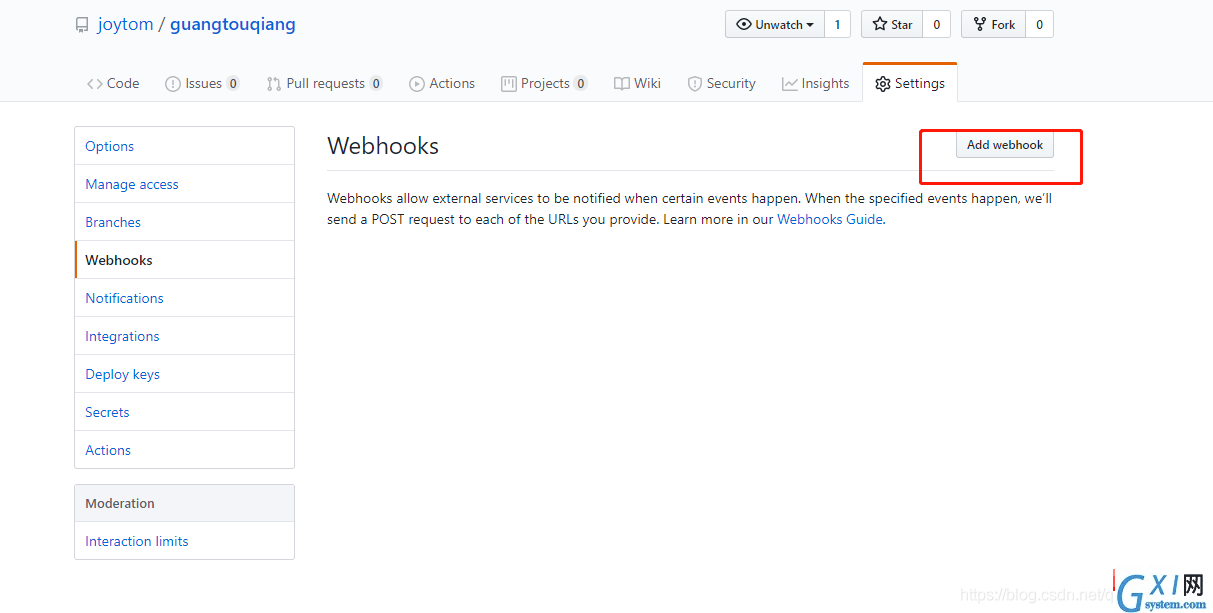The height and width of the screenshot is (613, 1213).
Task: Open Interaction limits under Moderation
Action: pos(184,541)
